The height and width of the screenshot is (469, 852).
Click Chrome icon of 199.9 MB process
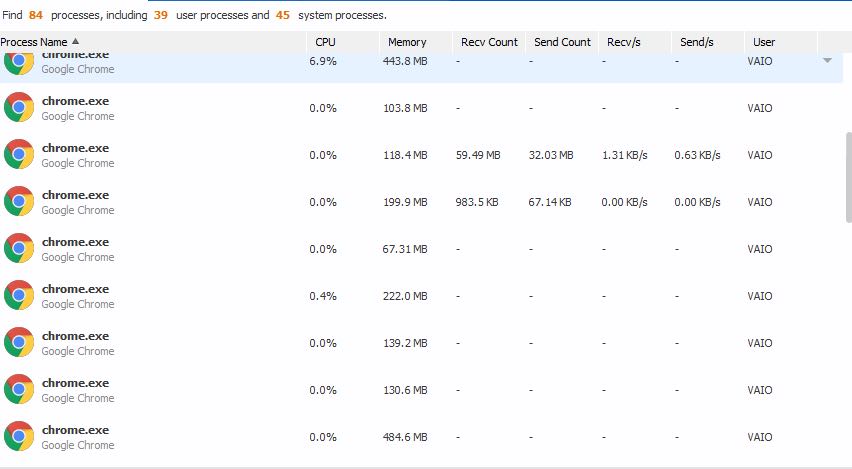pos(18,201)
